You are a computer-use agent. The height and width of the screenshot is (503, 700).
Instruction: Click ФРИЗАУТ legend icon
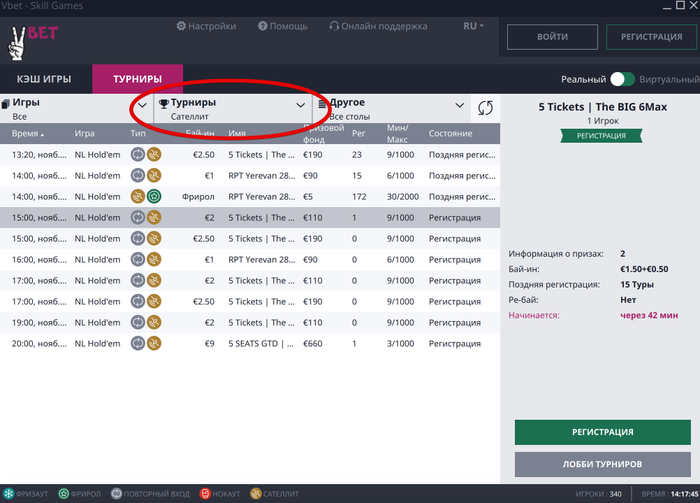pyautogui.click(x=8, y=494)
